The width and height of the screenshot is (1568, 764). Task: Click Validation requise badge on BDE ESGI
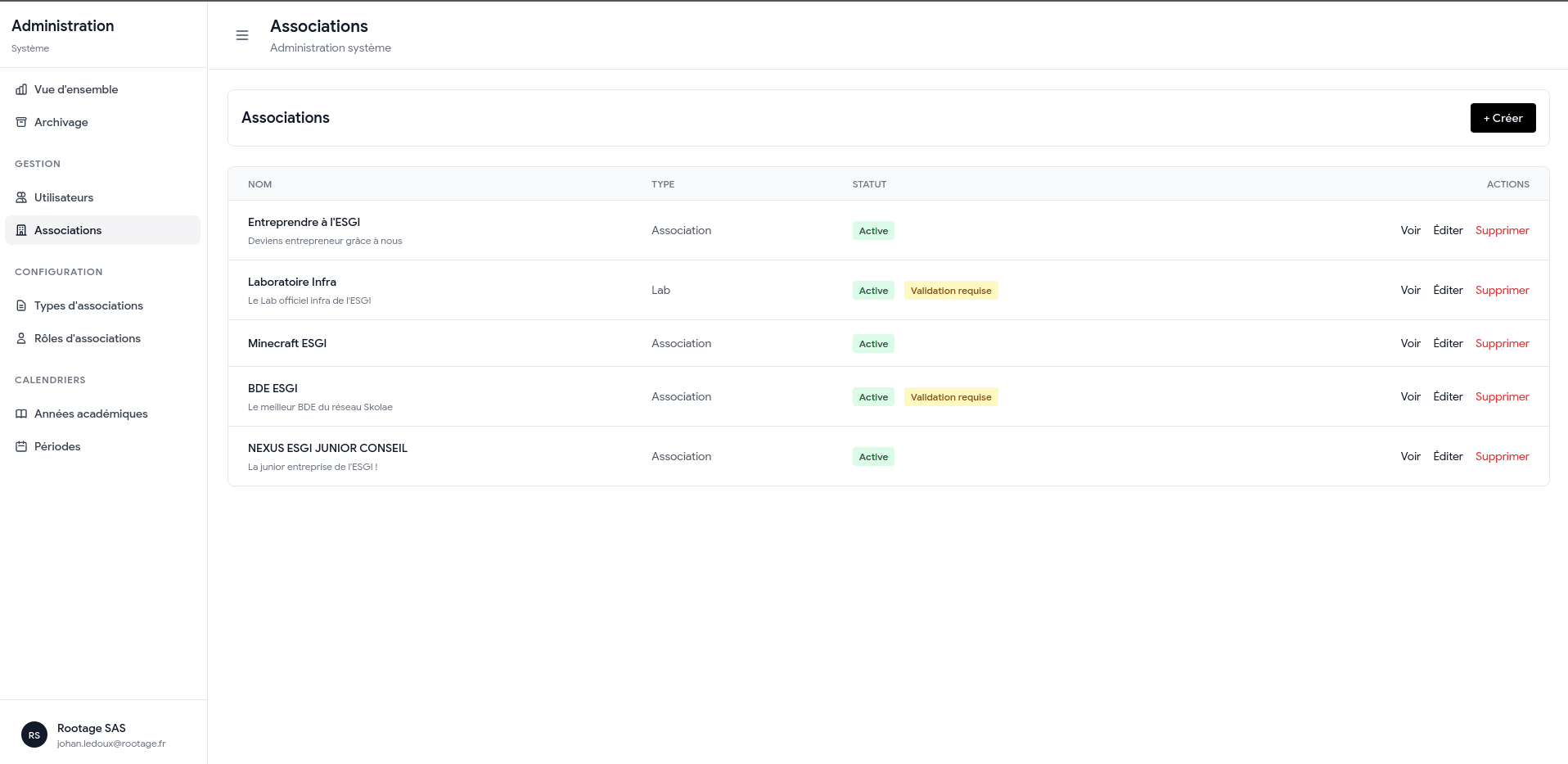pos(950,397)
